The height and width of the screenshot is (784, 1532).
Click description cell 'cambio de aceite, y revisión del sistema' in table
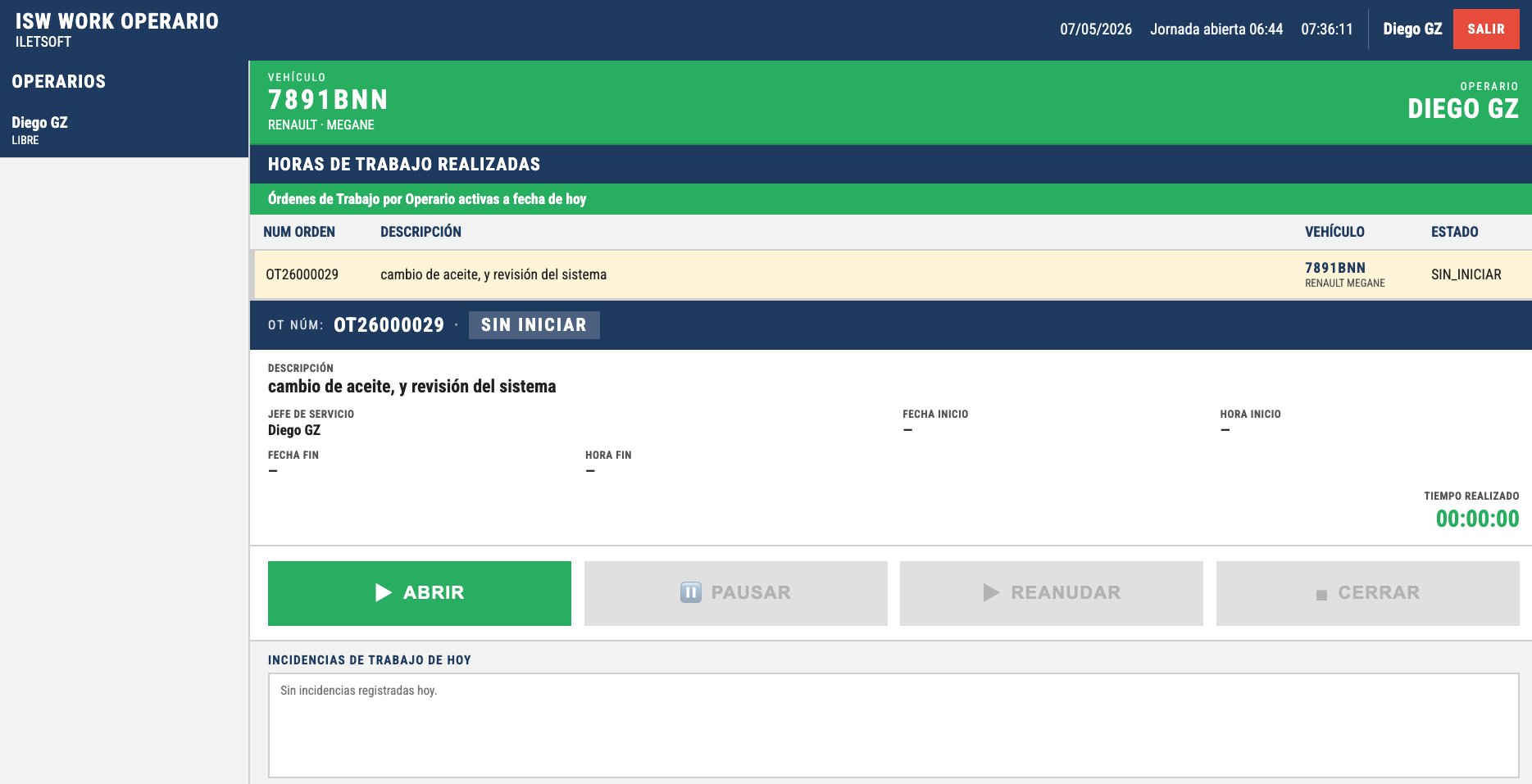[493, 274]
